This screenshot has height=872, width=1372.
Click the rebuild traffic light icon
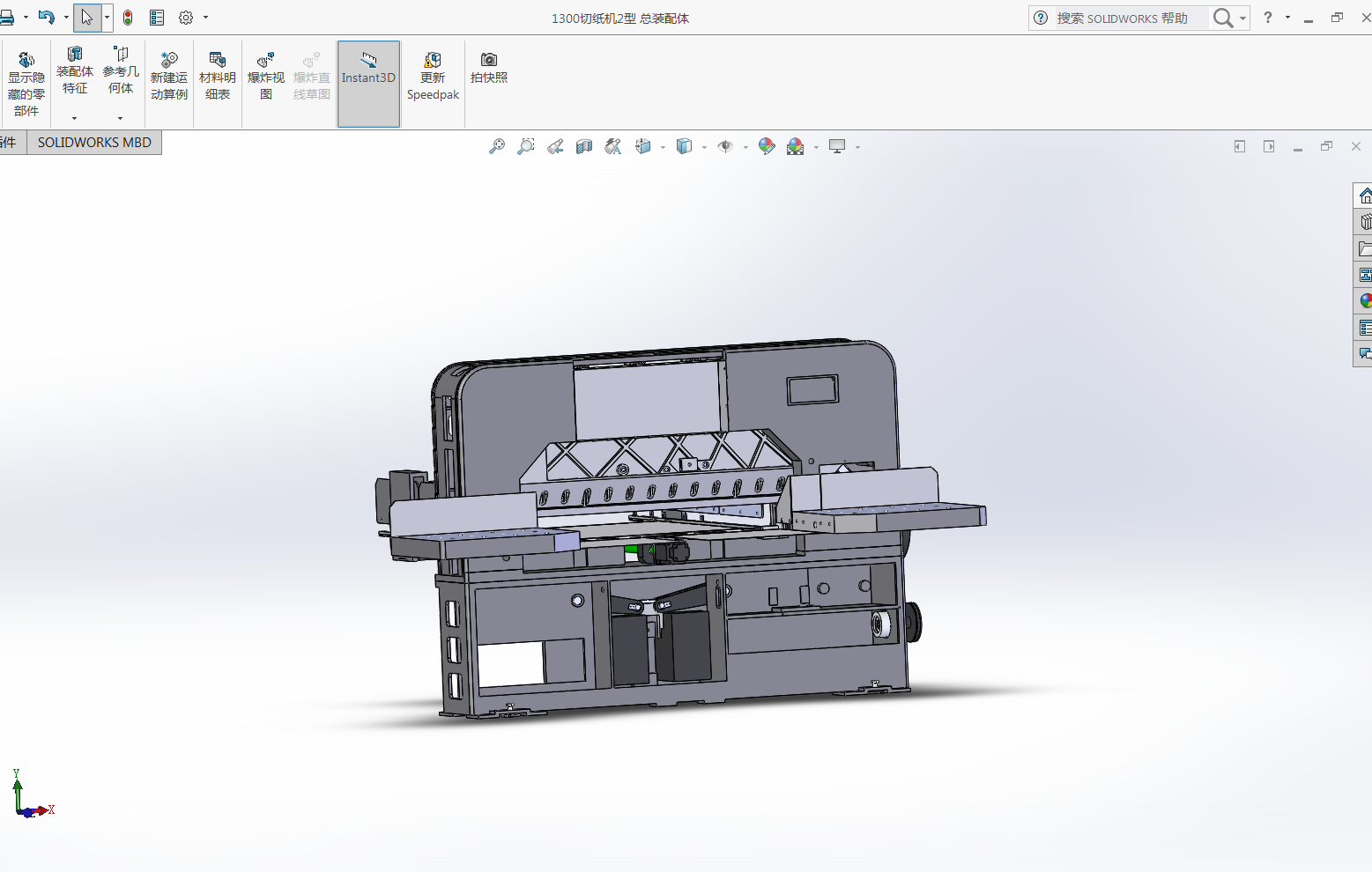click(128, 18)
